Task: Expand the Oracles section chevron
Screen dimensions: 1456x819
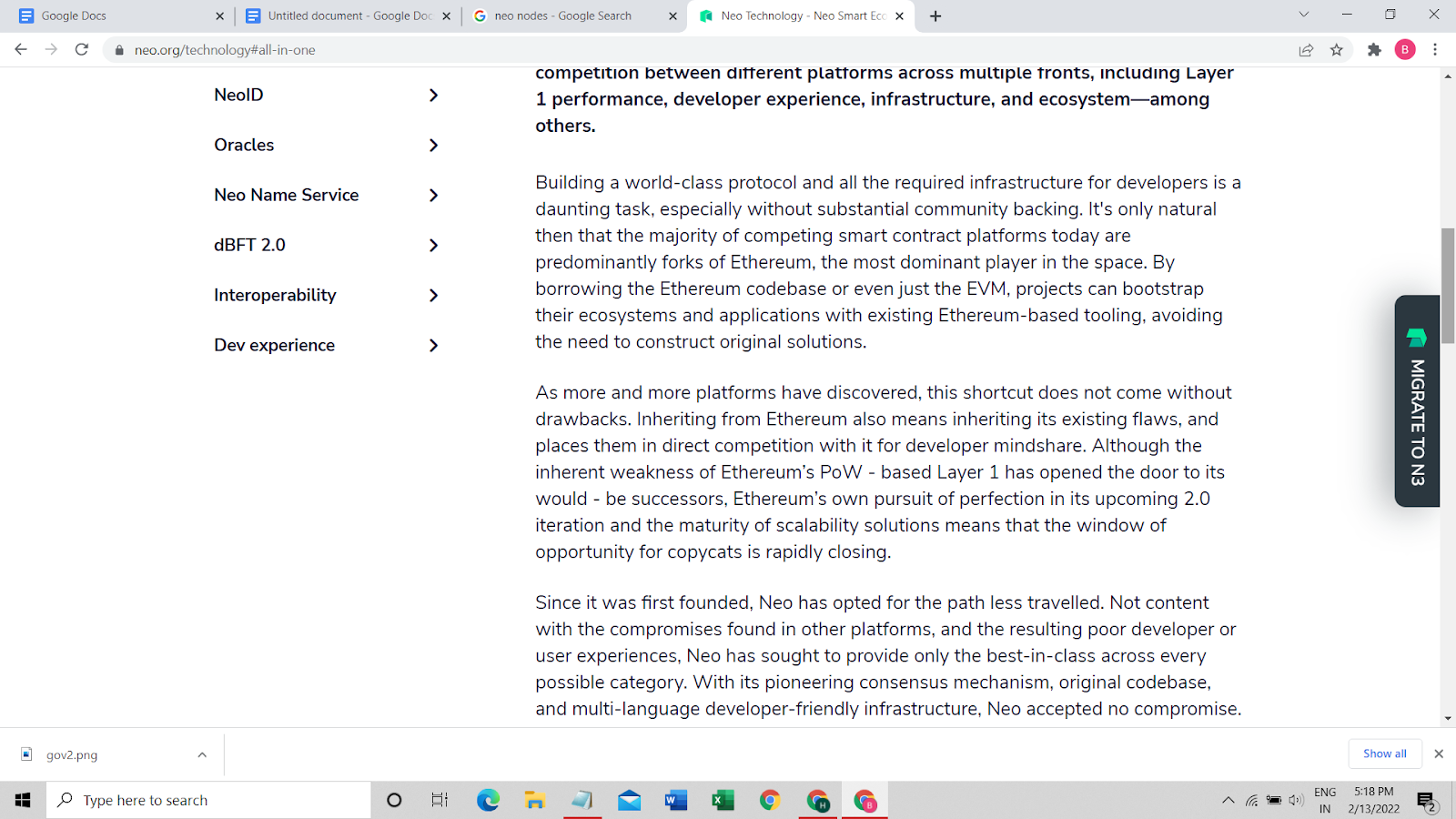Action: click(433, 145)
